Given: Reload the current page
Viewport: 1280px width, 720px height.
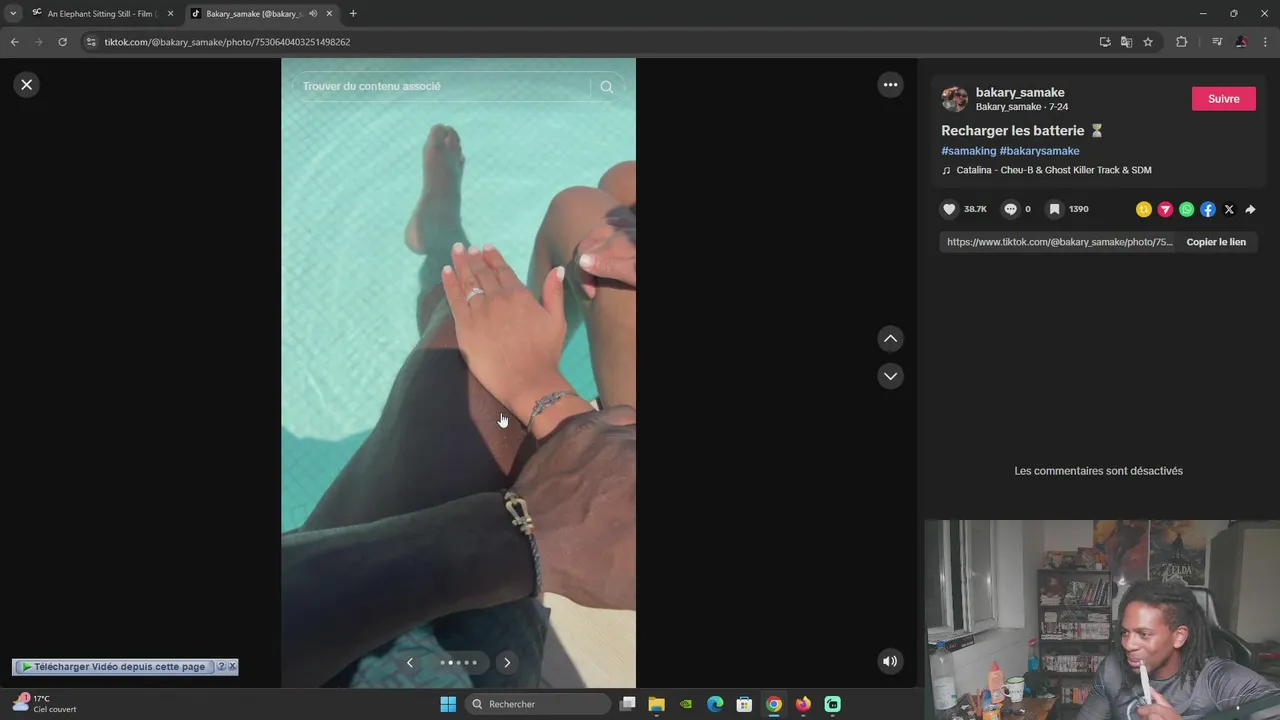Looking at the screenshot, I should point(62,42).
